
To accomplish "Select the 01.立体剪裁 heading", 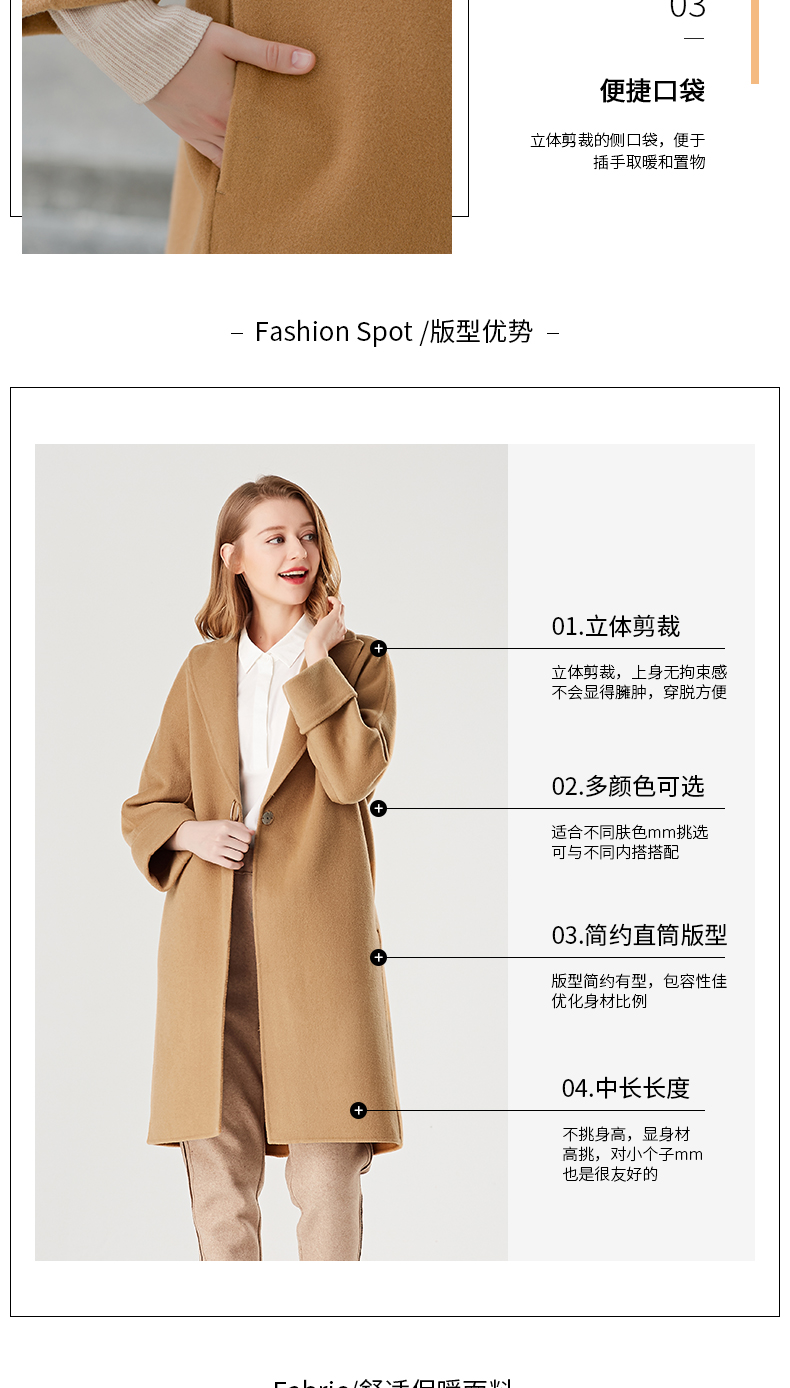I will (616, 627).
